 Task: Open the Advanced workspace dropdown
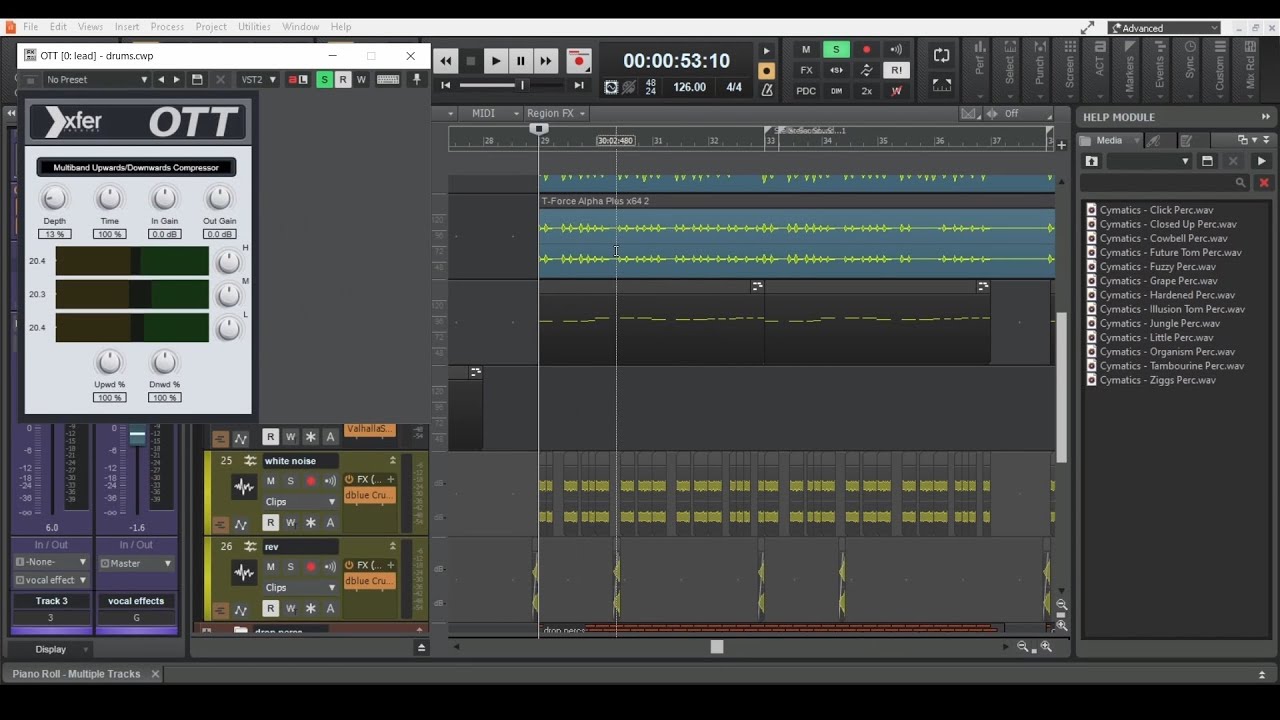[1164, 28]
